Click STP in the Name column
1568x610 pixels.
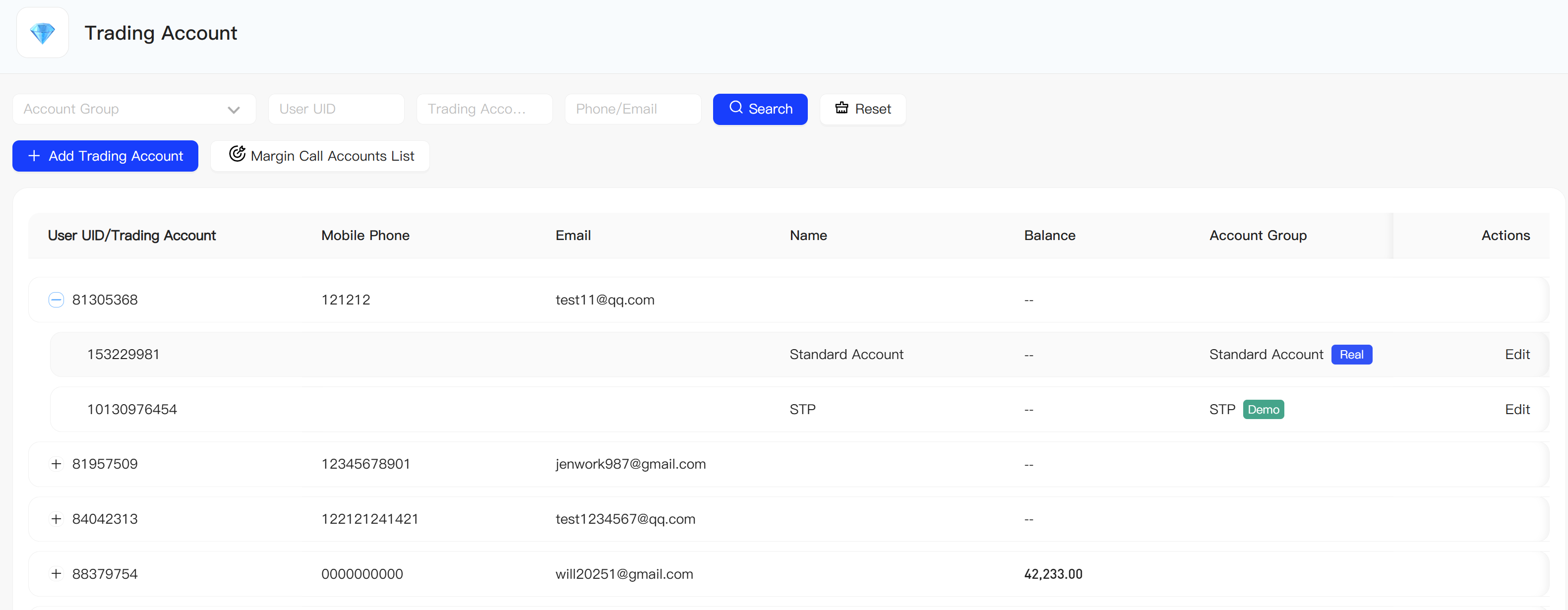(802, 409)
